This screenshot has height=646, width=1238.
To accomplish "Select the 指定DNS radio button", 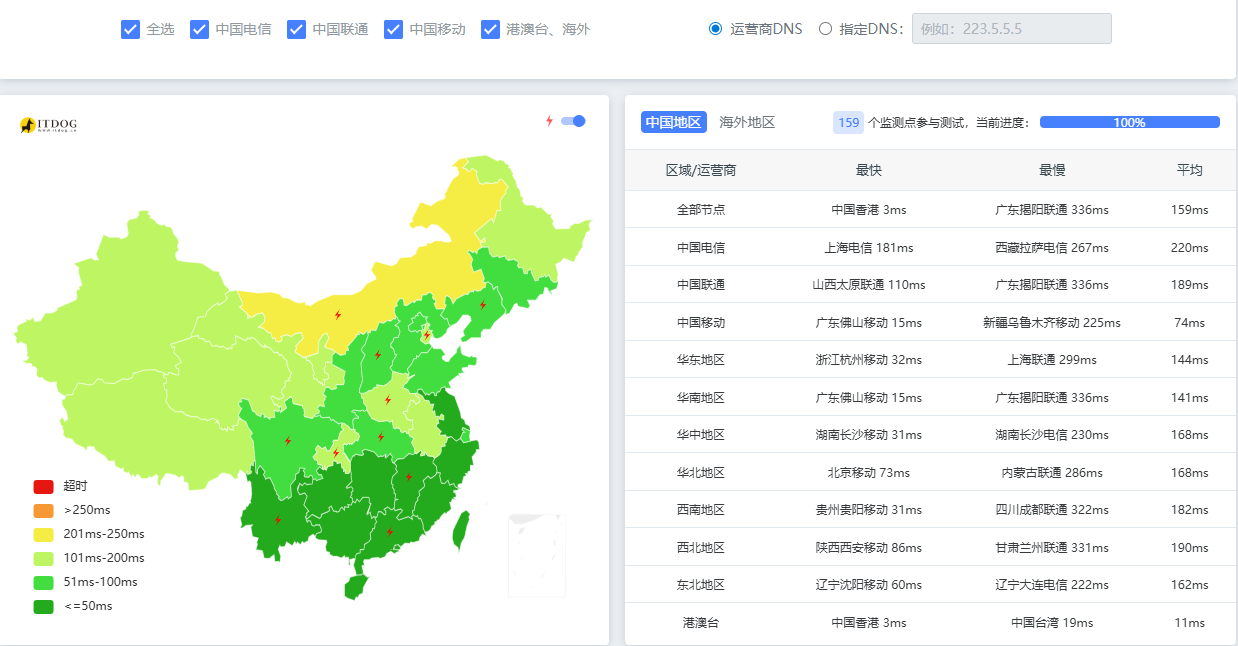I will coord(825,29).
